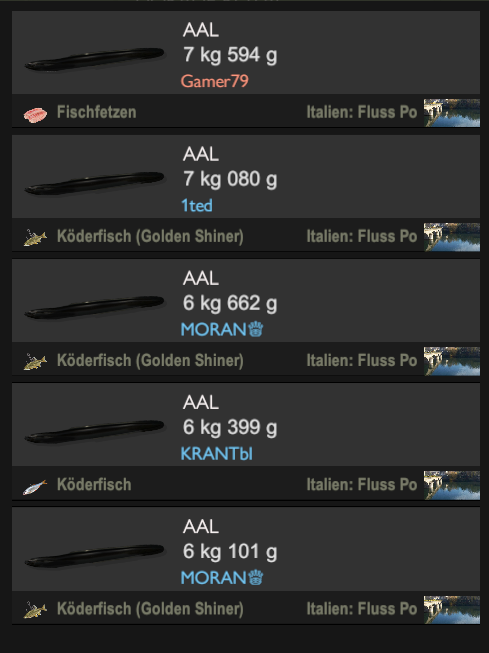Click Golden Shiner icon under 6 kg 662 g

[x=35, y=362]
